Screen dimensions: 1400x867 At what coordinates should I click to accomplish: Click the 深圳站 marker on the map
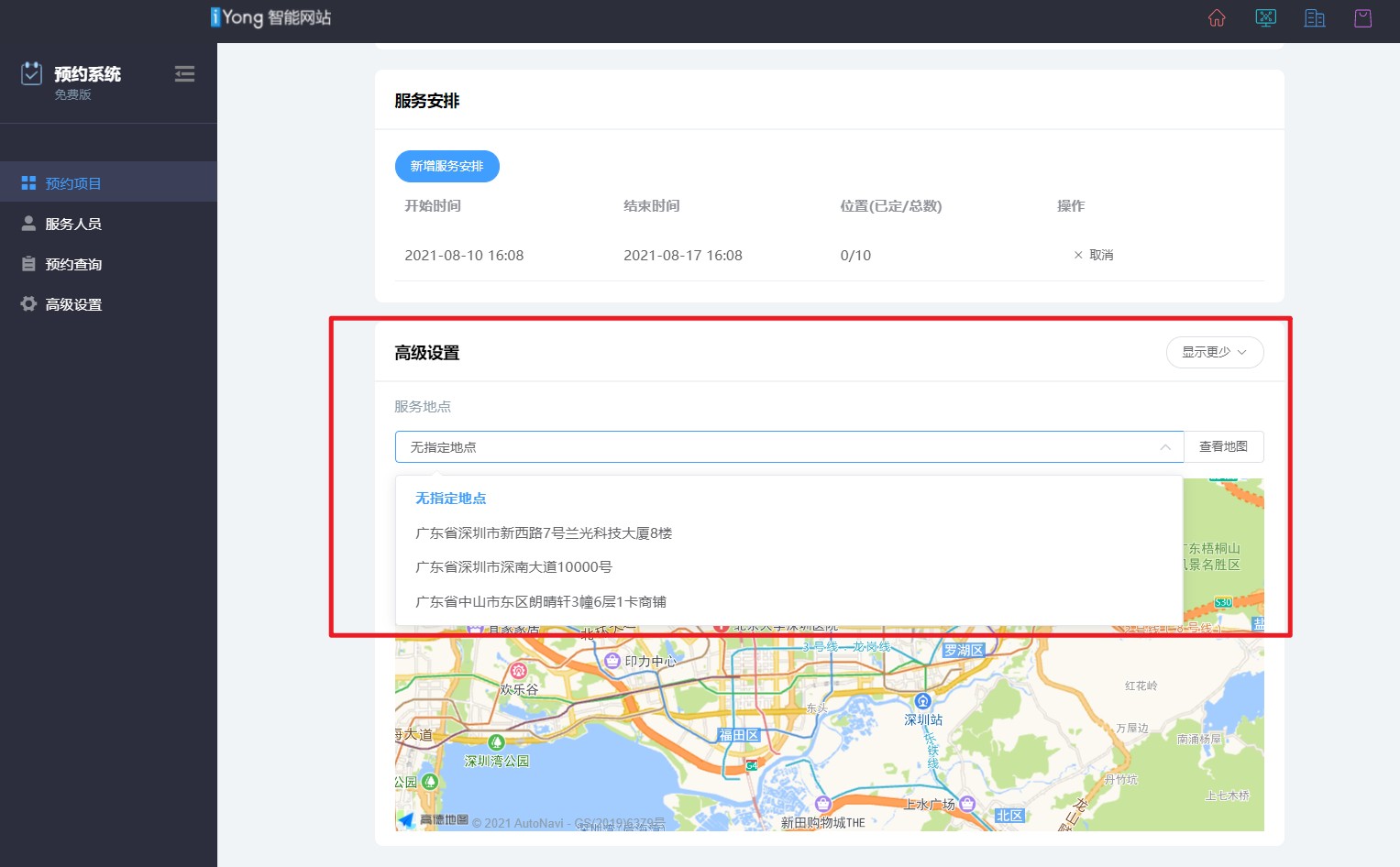coord(923,702)
